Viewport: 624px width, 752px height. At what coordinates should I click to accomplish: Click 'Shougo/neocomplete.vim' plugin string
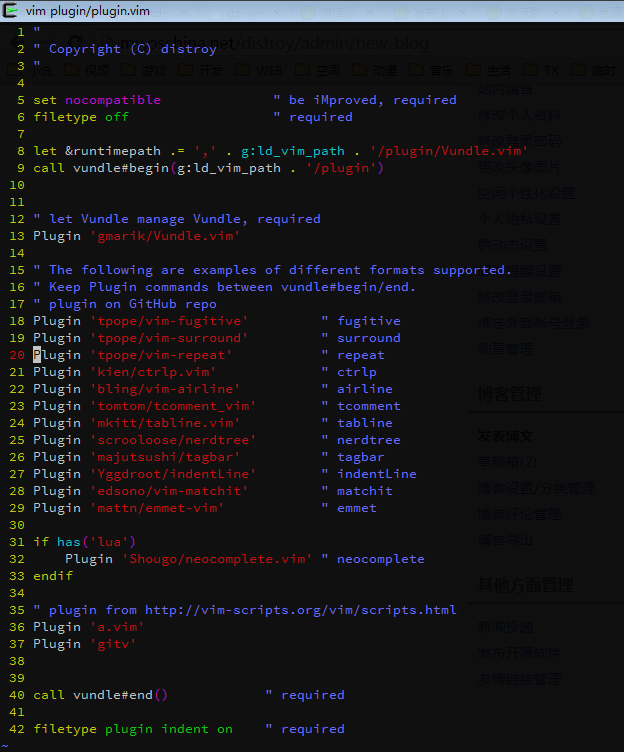[x=217, y=559]
